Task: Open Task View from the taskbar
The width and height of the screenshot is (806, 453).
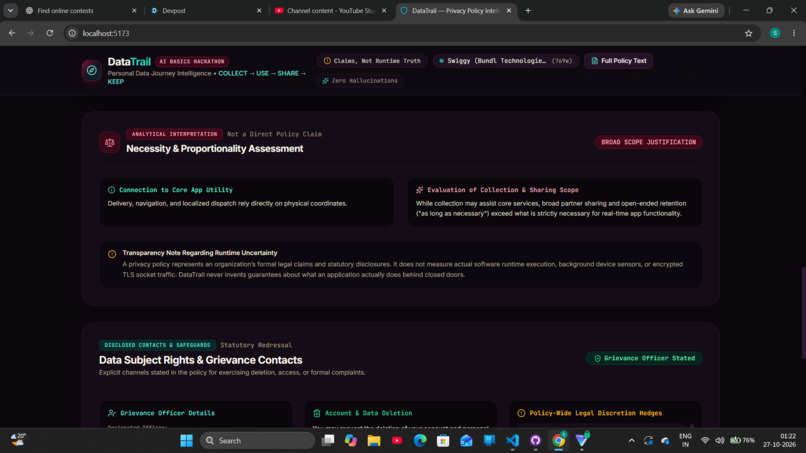Action: pos(327,440)
